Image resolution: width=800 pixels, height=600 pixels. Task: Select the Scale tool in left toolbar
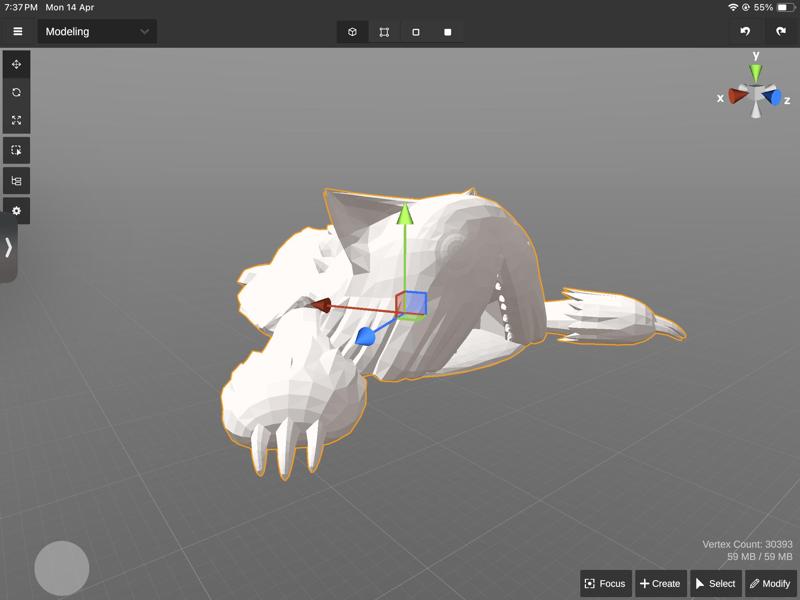click(16, 120)
